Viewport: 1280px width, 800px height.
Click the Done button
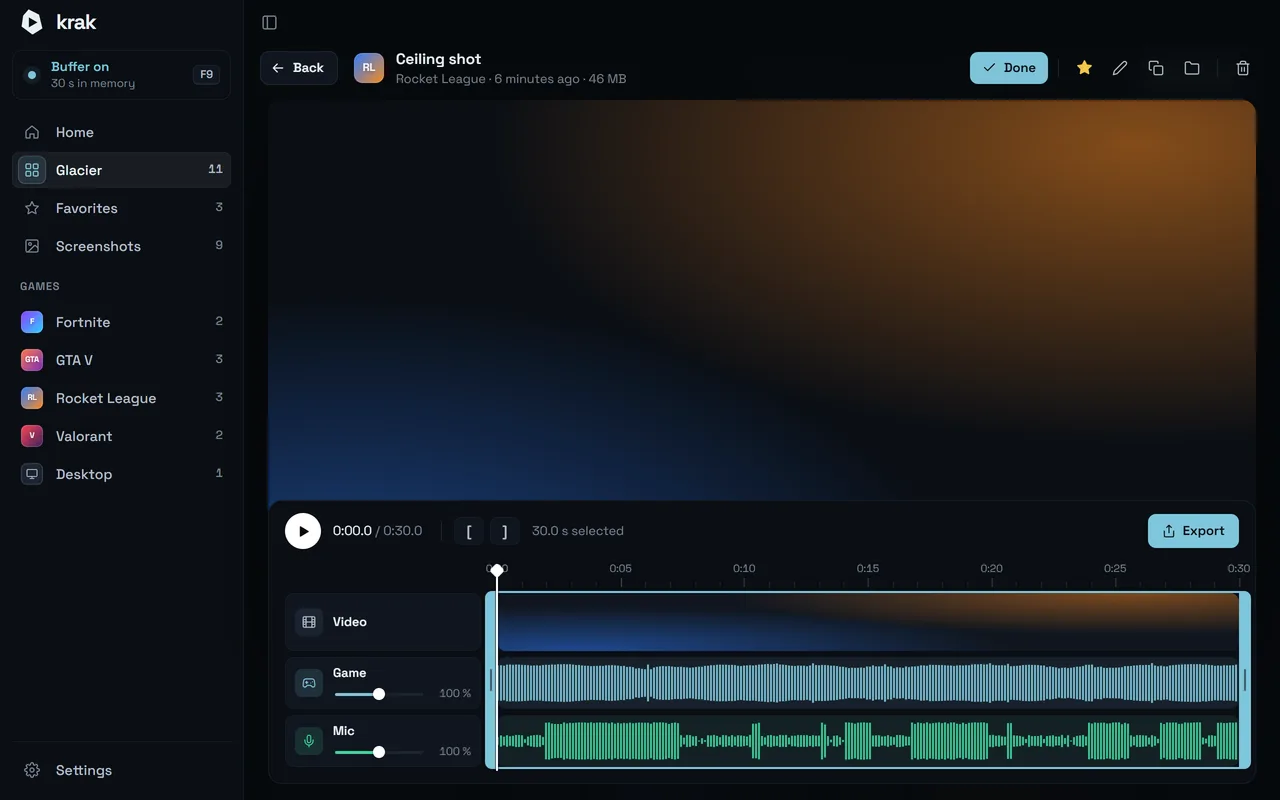coord(1009,68)
